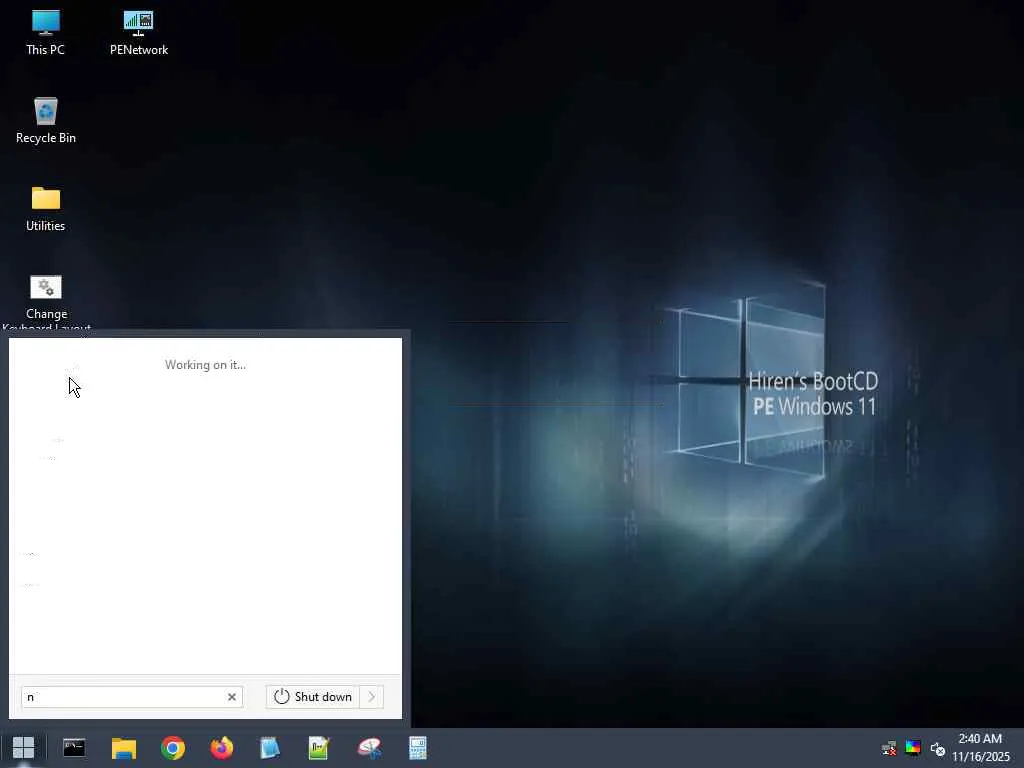Click the taskbar clock showing 2:40 AM
The image size is (1024, 768).
(980, 748)
